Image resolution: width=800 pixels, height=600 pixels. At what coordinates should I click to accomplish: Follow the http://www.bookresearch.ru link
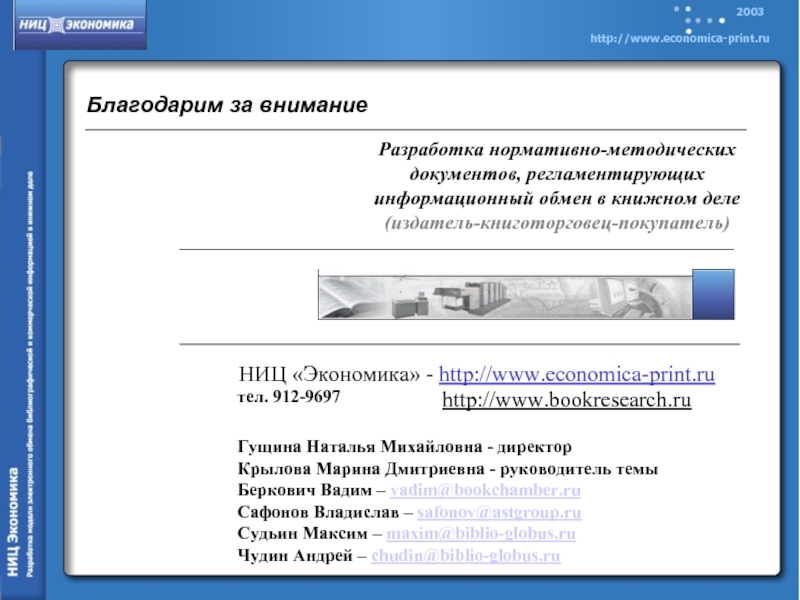[x=566, y=401]
